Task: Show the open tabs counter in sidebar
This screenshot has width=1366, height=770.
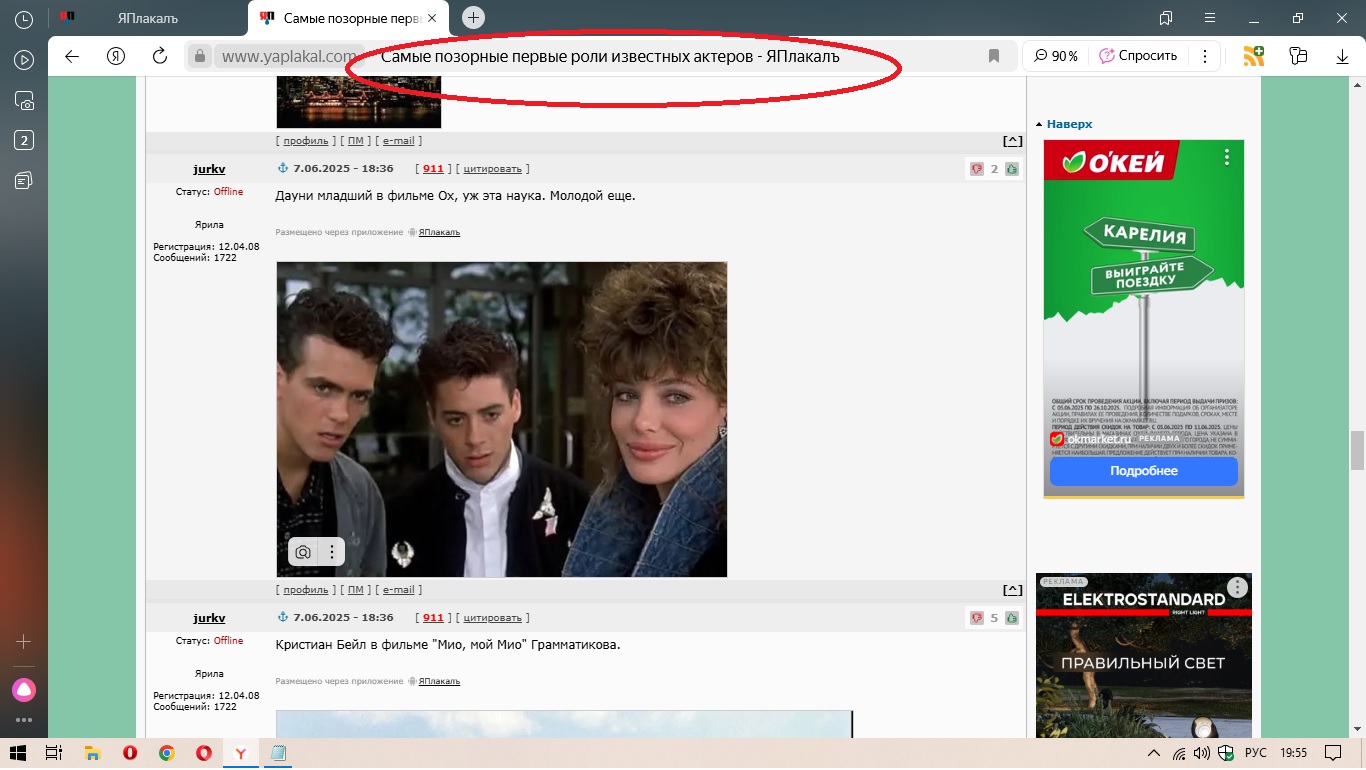Action: pyautogui.click(x=24, y=140)
